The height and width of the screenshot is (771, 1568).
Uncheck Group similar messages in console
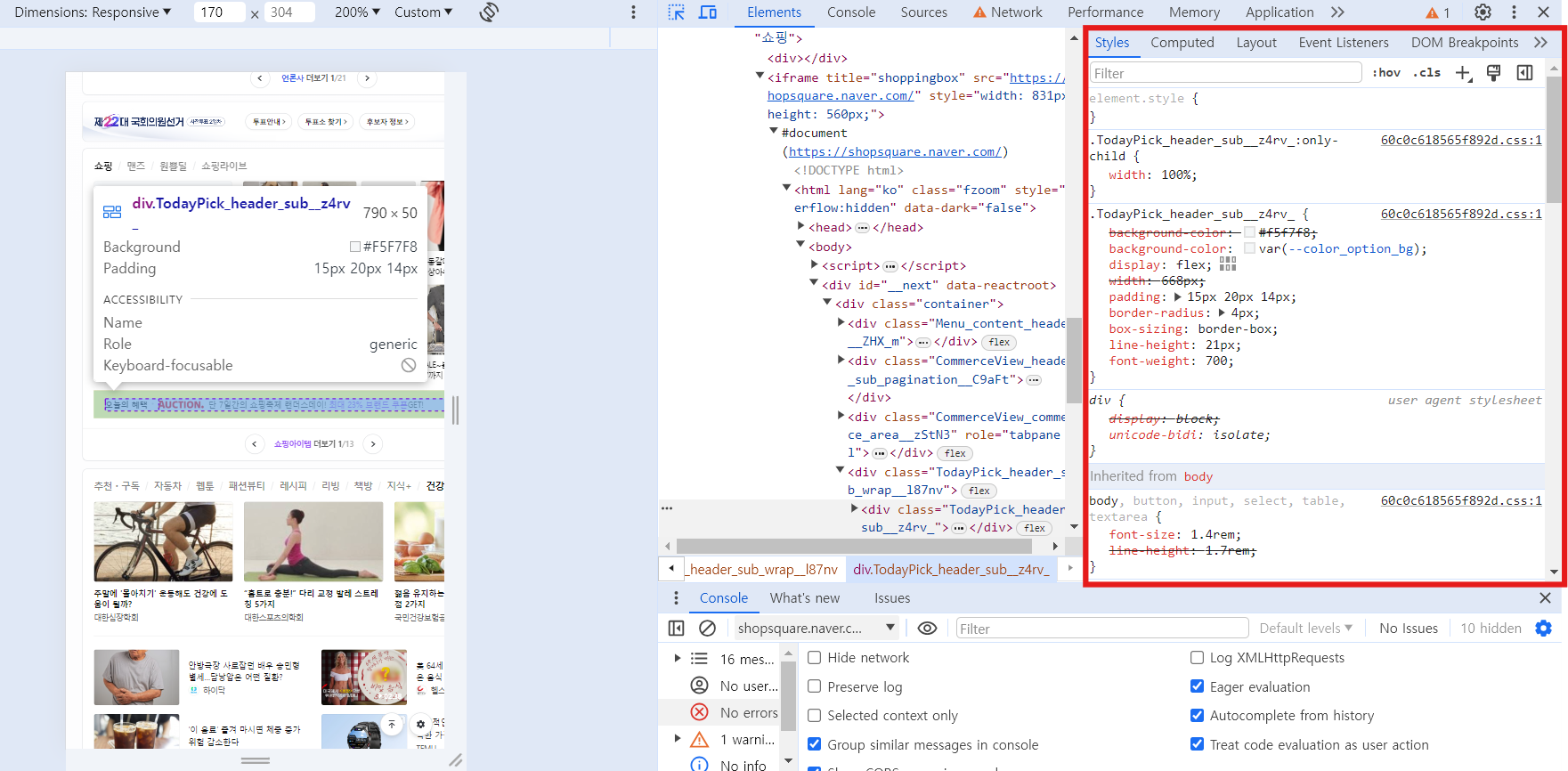click(x=815, y=744)
